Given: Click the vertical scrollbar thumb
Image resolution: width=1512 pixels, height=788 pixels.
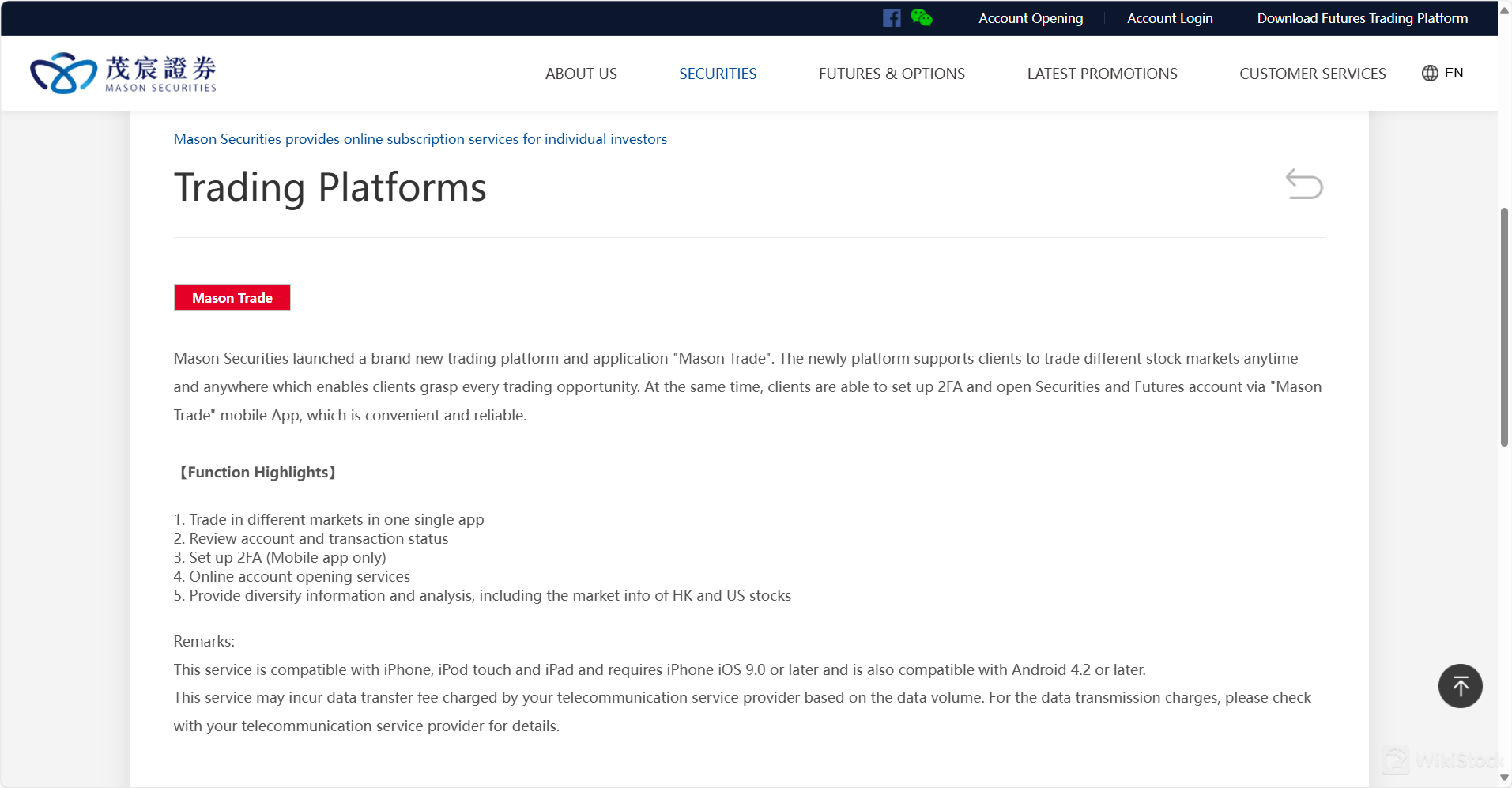Looking at the screenshot, I should 1504,326.
